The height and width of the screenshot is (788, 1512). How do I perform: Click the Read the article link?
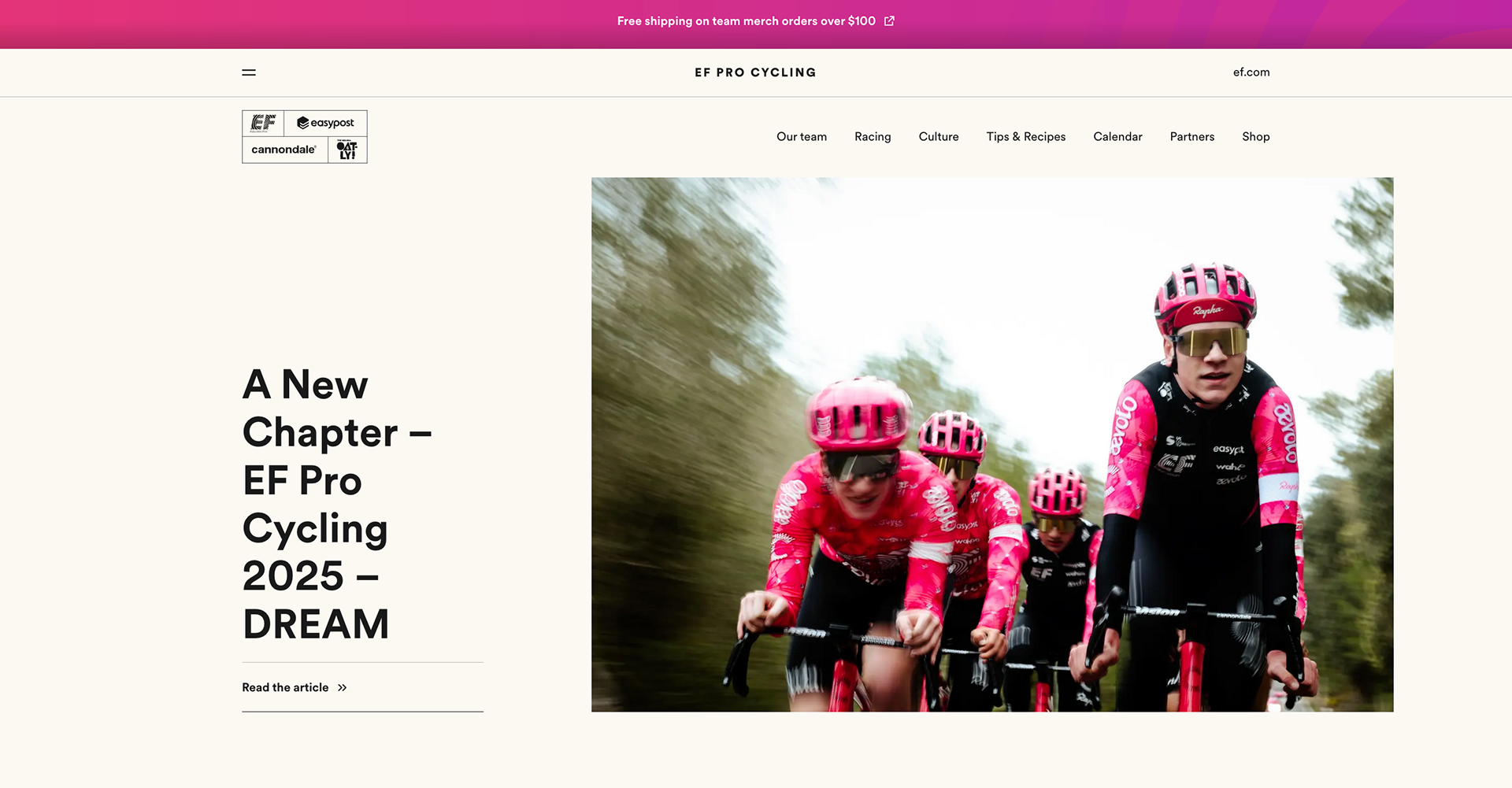285,688
